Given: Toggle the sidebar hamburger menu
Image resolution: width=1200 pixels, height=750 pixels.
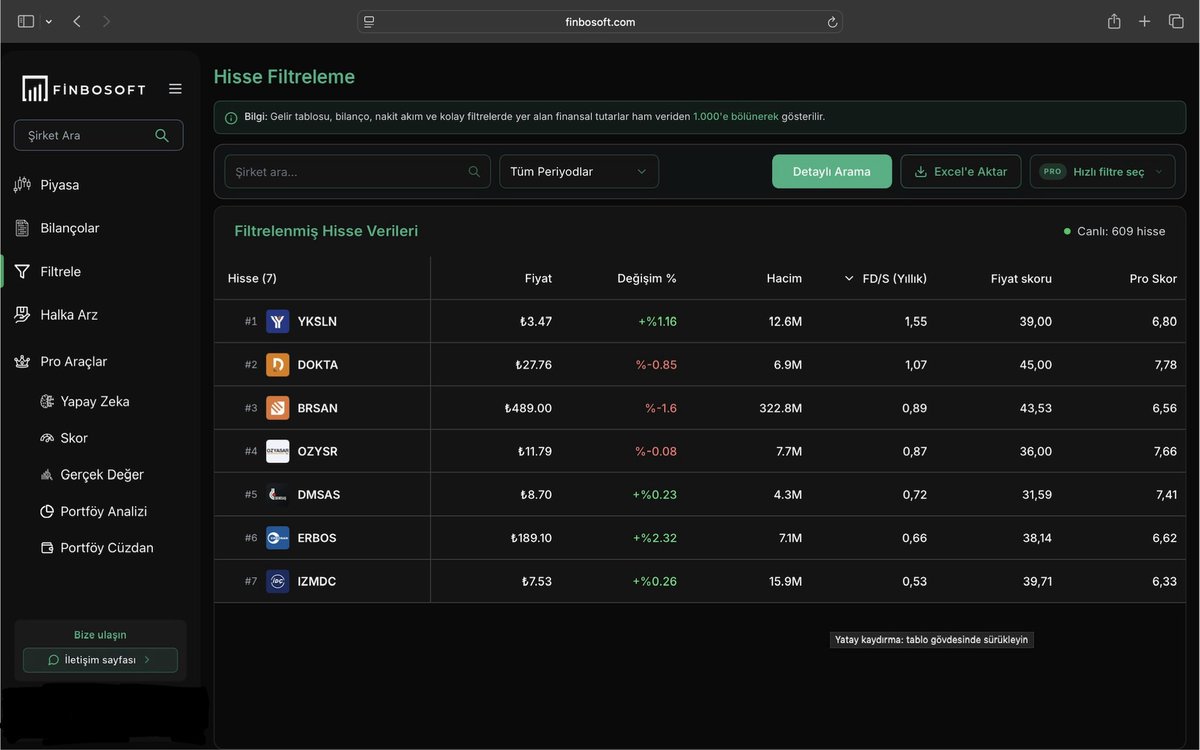Looking at the screenshot, I should [x=175, y=89].
